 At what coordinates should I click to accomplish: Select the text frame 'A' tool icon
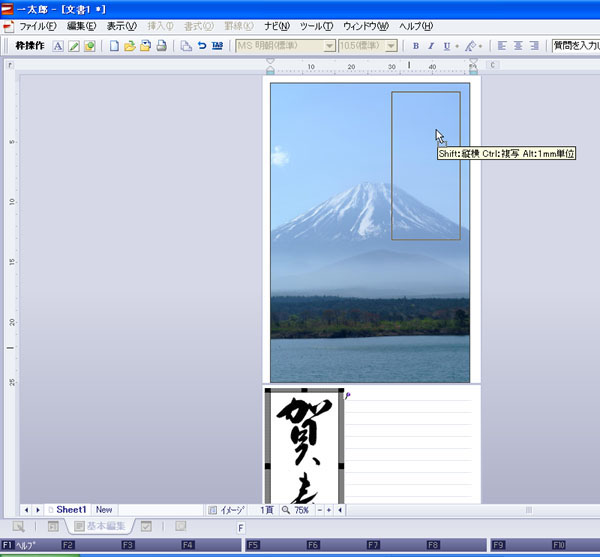pyautogui.click(x=58, y=46)
